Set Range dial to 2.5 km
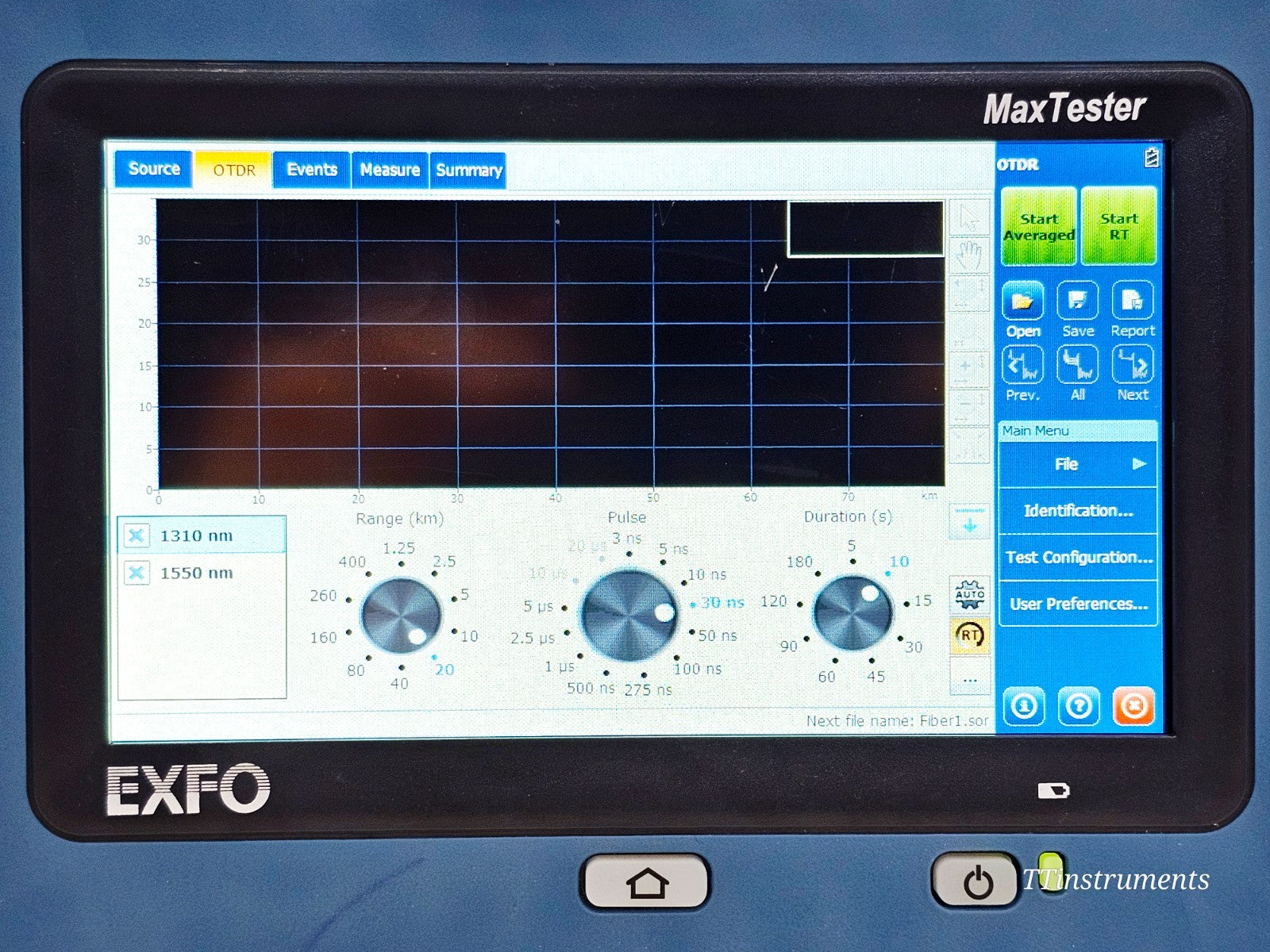 [444, 562]
